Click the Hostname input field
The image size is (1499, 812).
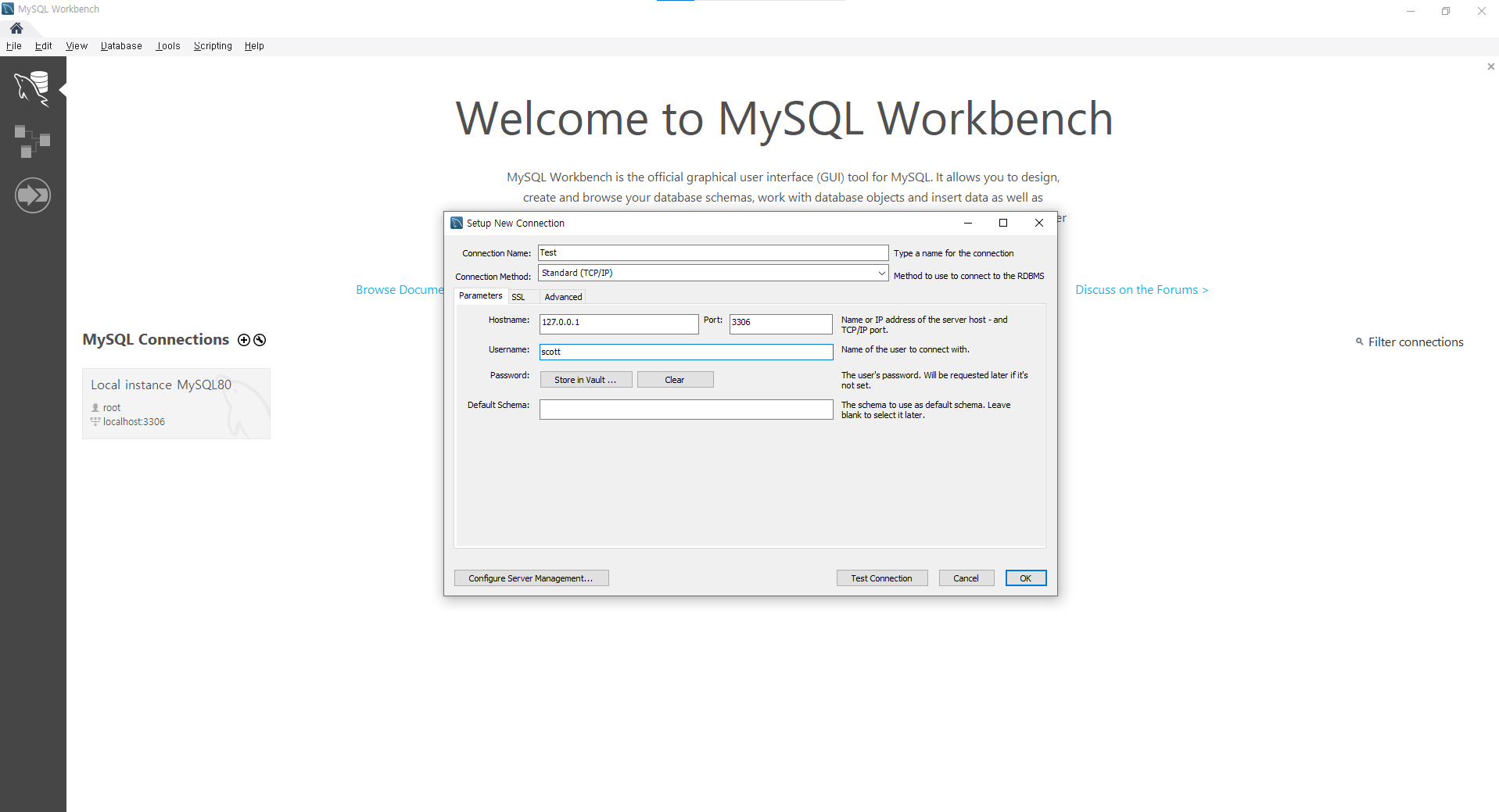619,323
